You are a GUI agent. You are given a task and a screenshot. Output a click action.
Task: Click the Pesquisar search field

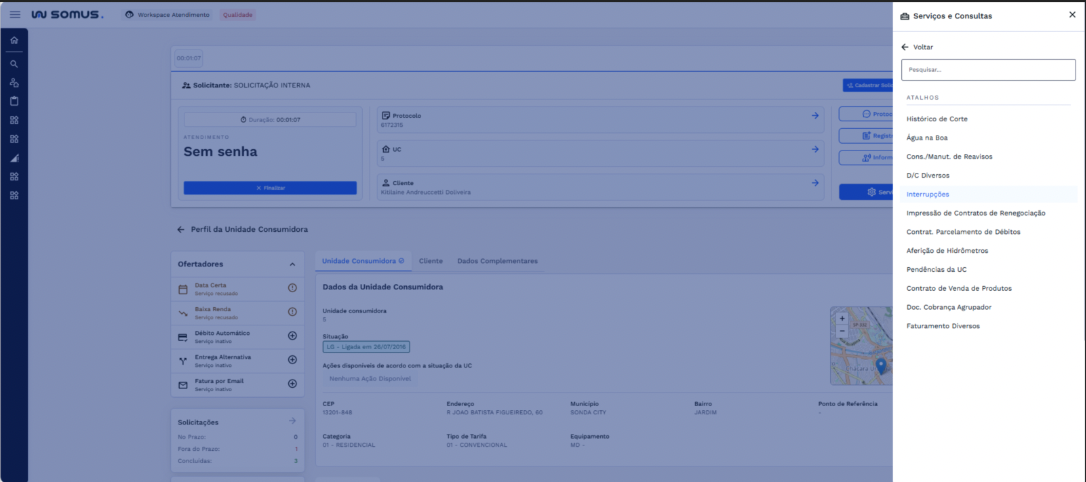[988, 70]
